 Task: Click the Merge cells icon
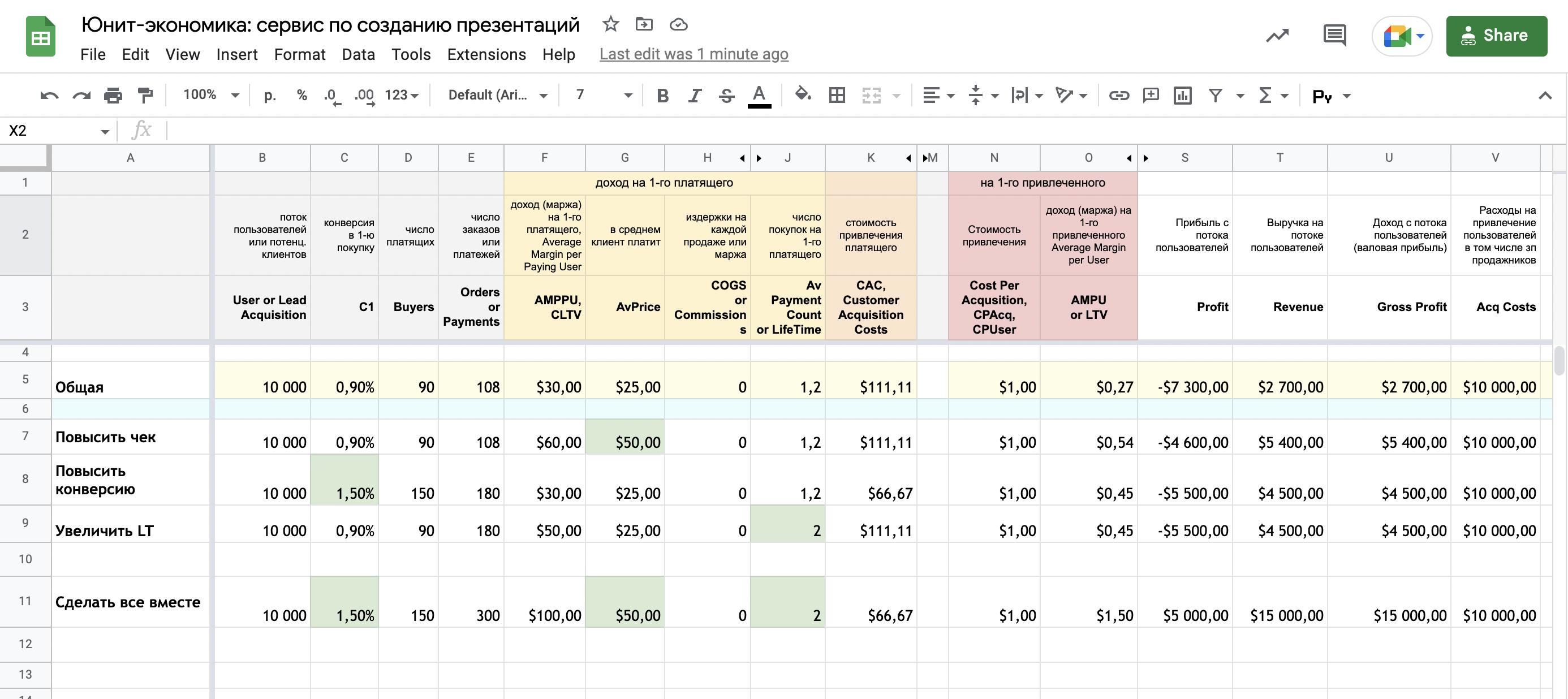[872, 96]
